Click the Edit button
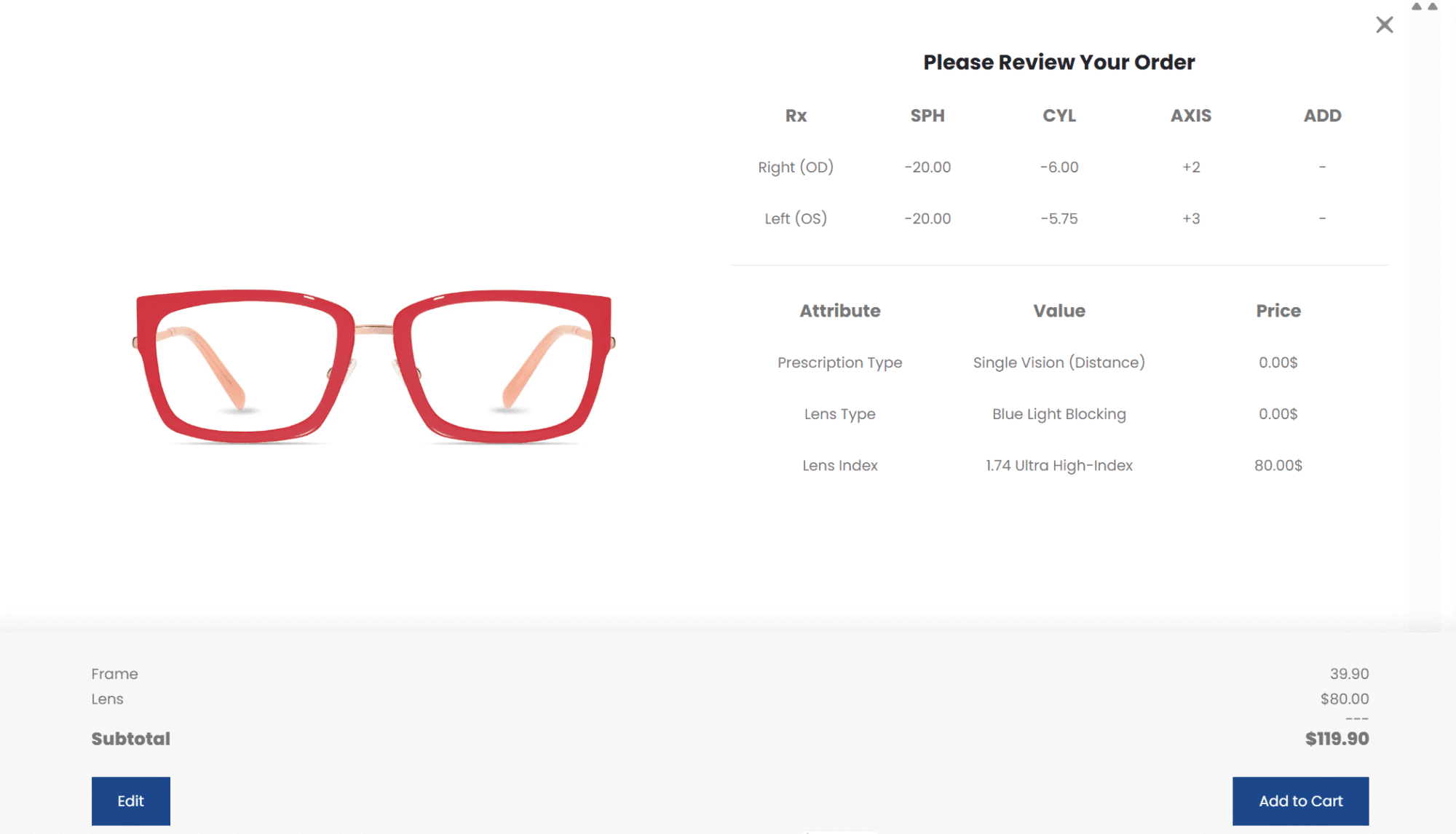The height and width of the screenshot is (834, 1456). pyautogui.click(x=131, y=801)
